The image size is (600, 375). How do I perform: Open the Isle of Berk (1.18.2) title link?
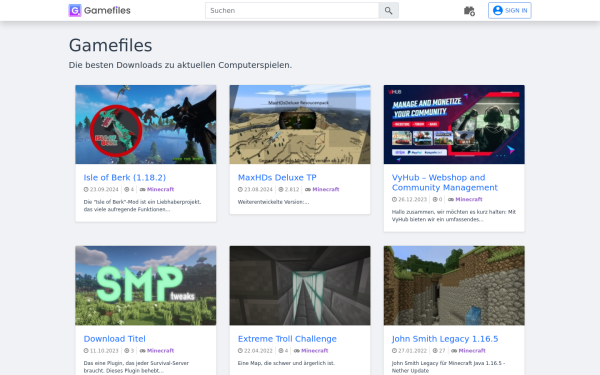(x=125, y=178)
